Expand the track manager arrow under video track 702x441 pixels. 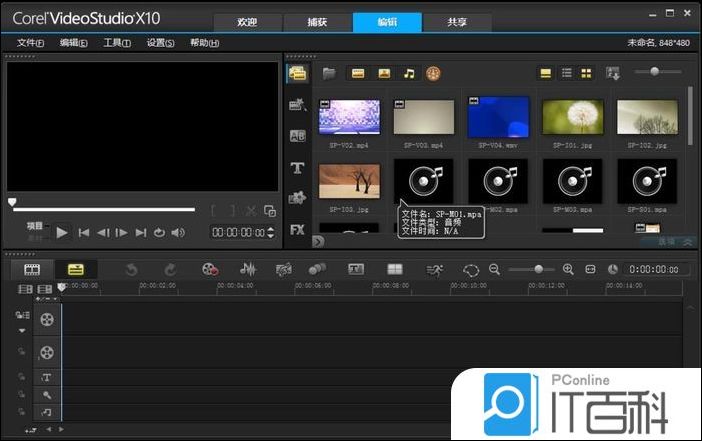pos(22,331)
